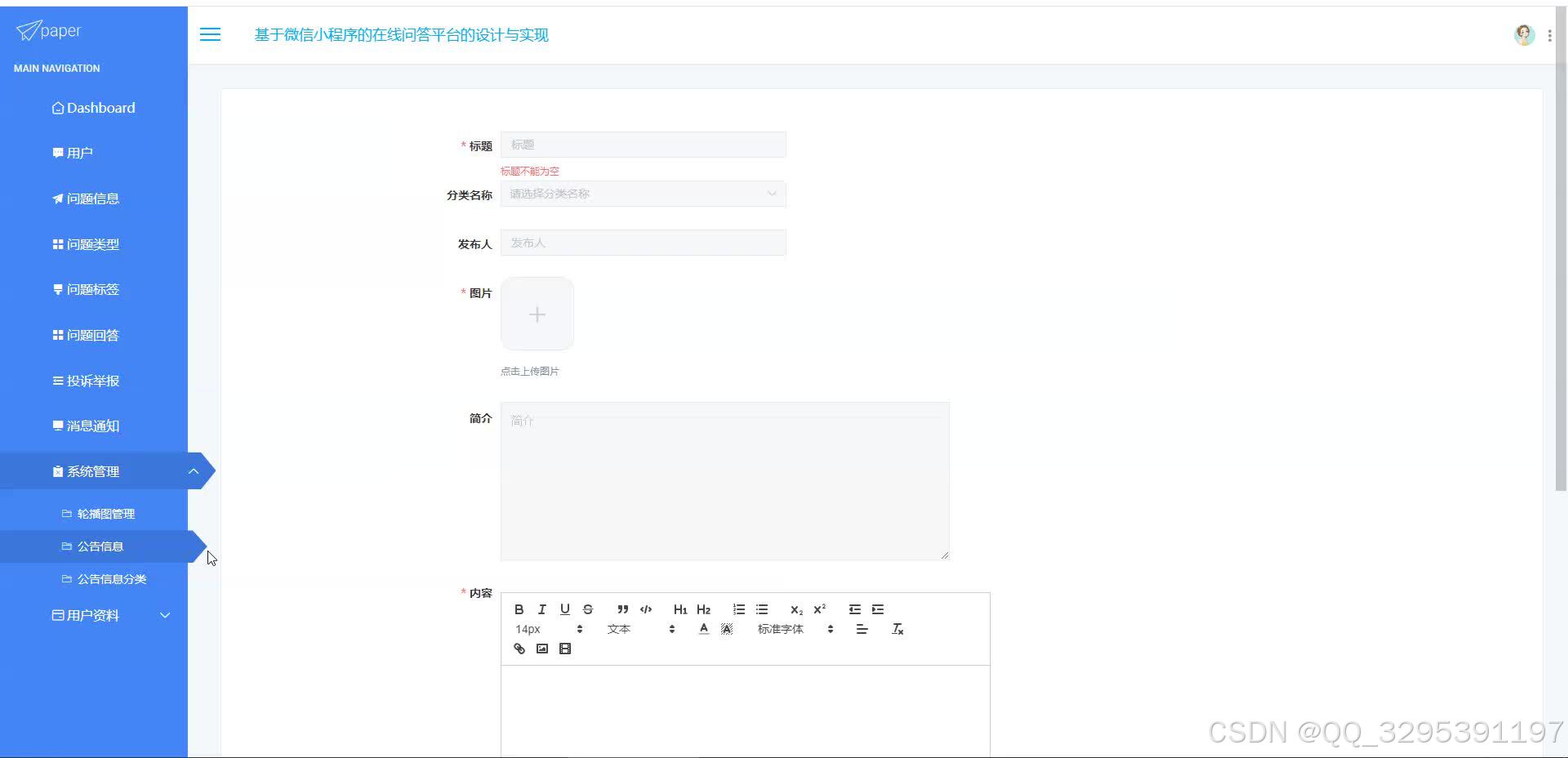This screenshot has width=1568, height=758.
Task: Focus the 发布人 input field
Action: coord(643,243)
